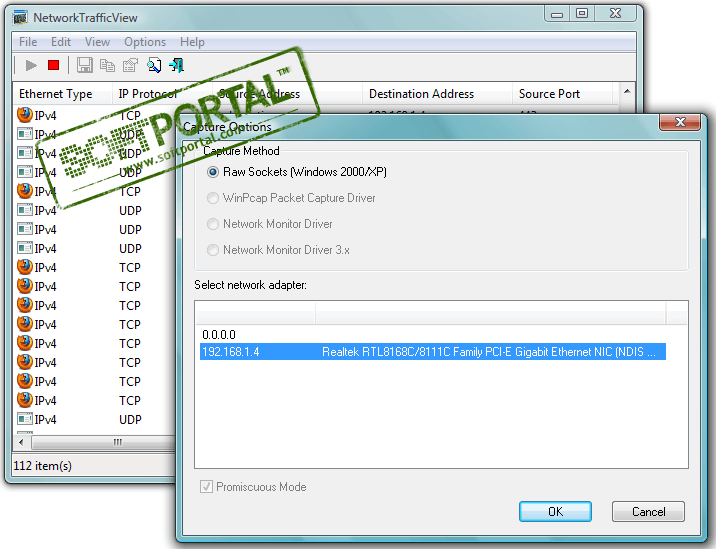
Task: Select Network Monitor Driver 3.x radio button
Action: pos(213,250)
